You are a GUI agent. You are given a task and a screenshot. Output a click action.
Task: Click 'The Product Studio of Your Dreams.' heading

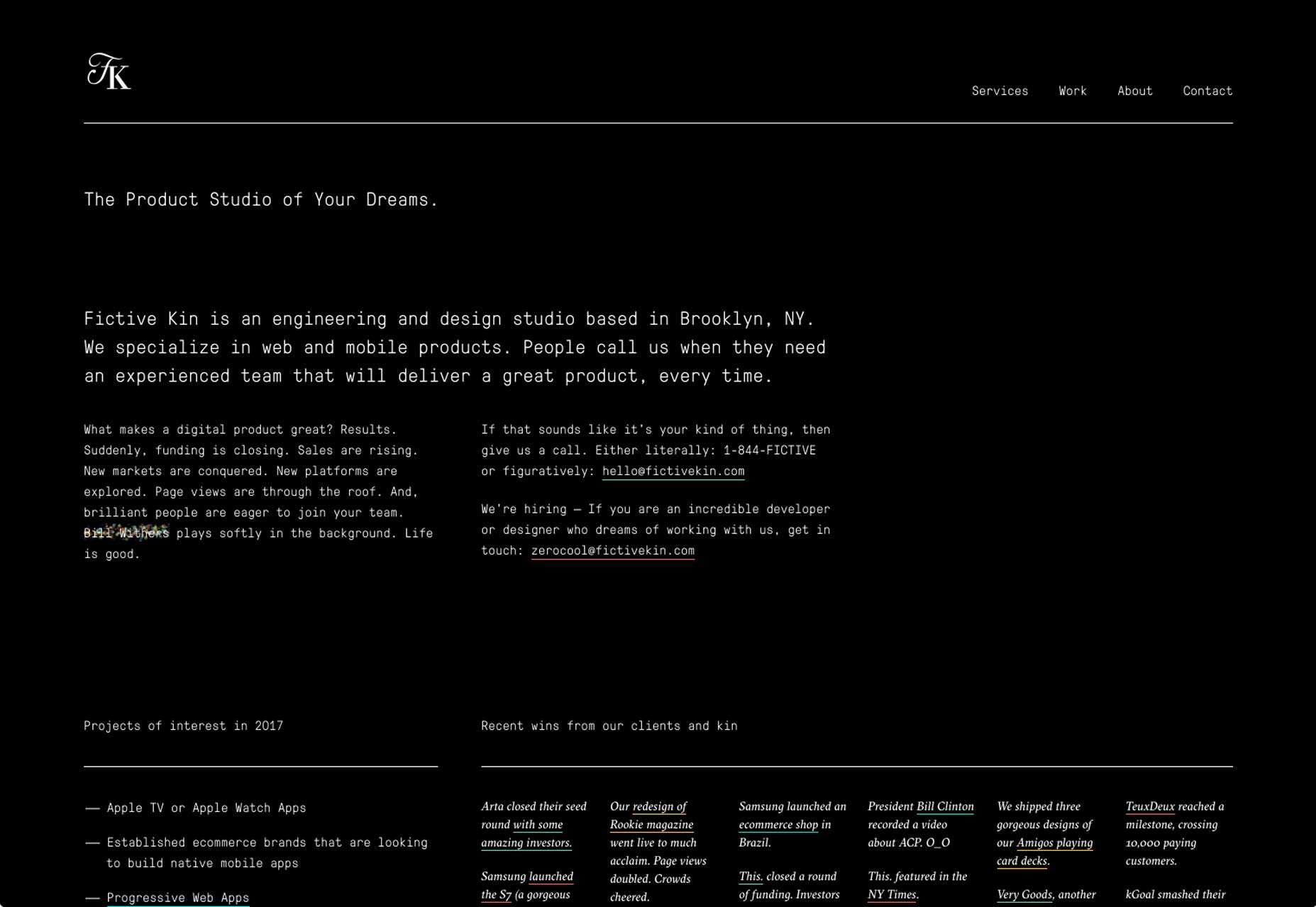[261, 199]
